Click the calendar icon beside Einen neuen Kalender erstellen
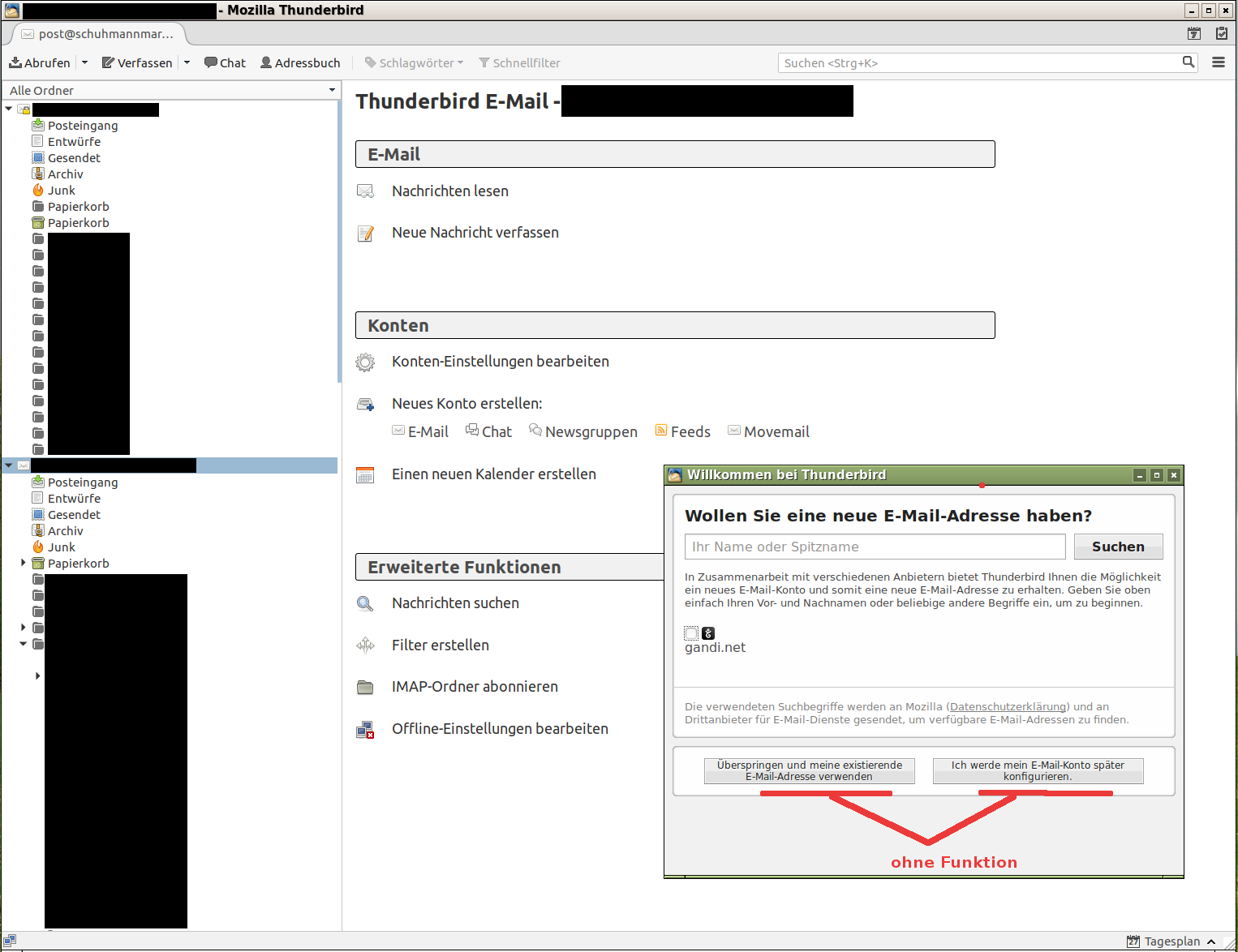This screenshot has height=952, width=1238. point(365,474)
